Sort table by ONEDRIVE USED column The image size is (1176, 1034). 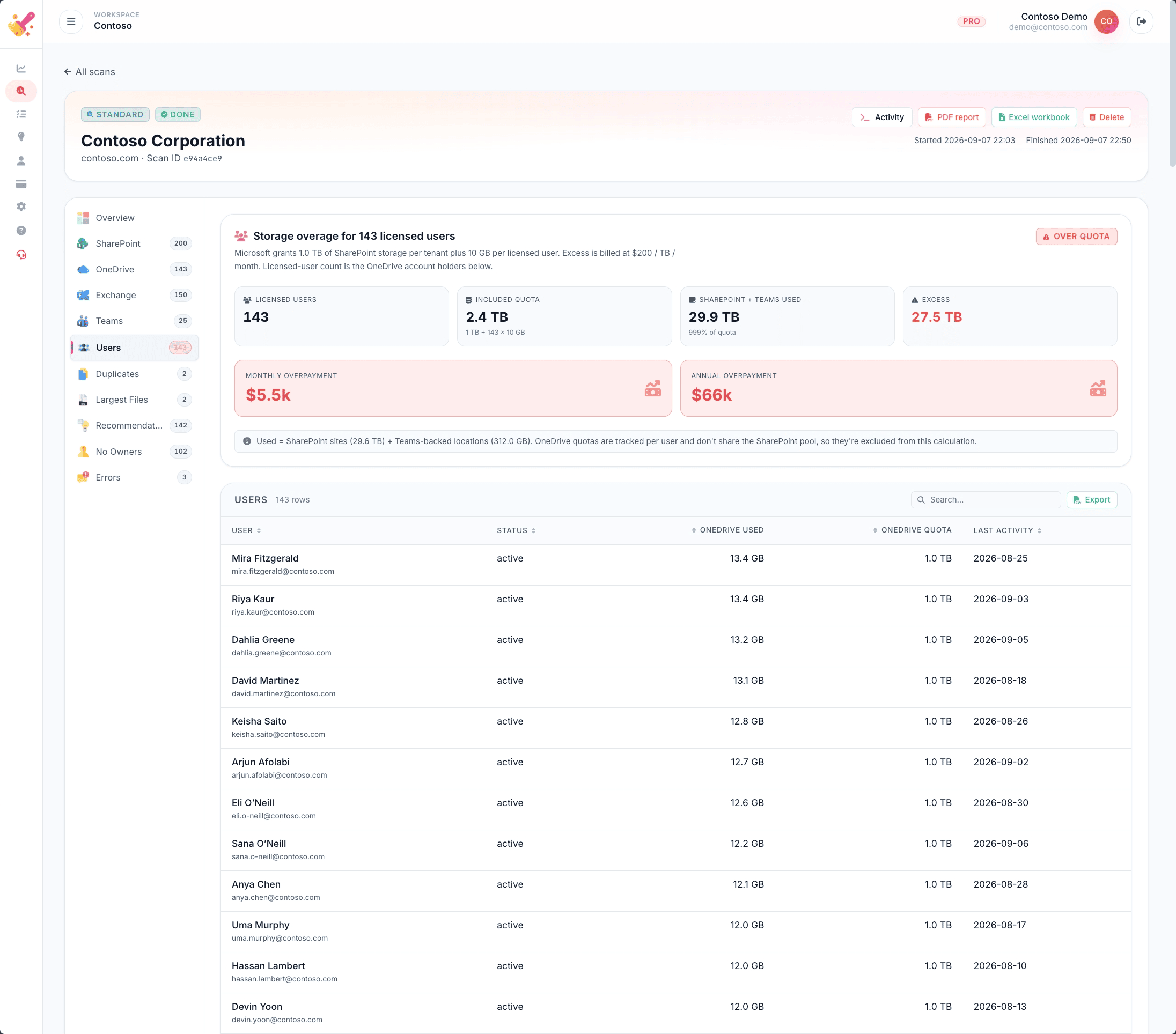727,530
